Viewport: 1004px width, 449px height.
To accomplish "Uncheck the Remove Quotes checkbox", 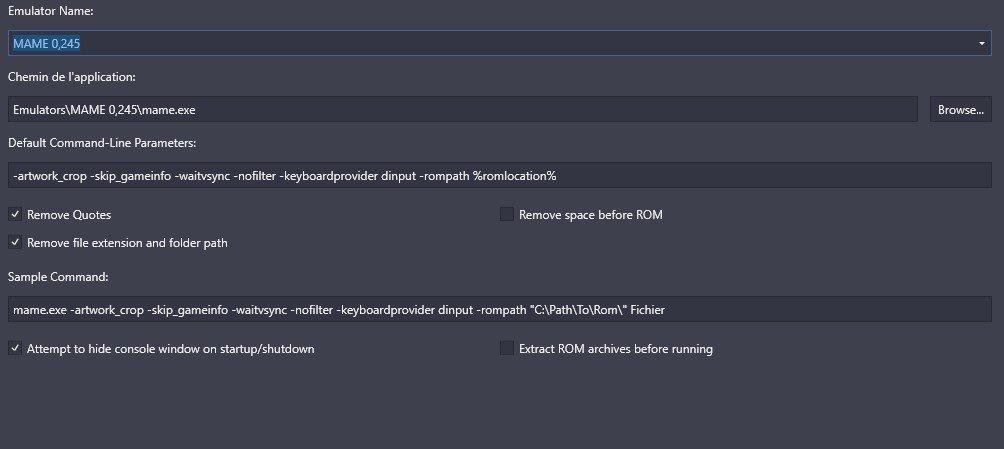I will pos(15,214).
